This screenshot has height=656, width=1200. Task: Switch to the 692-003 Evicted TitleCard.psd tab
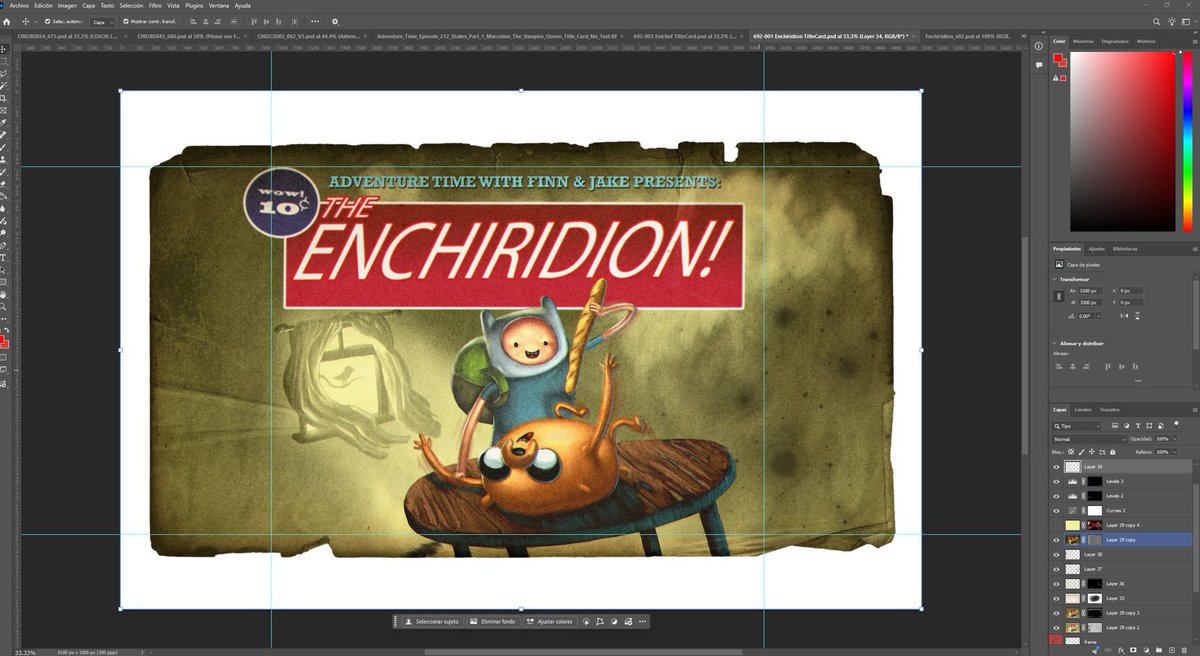pyautogui.click(x=689, y=35)
